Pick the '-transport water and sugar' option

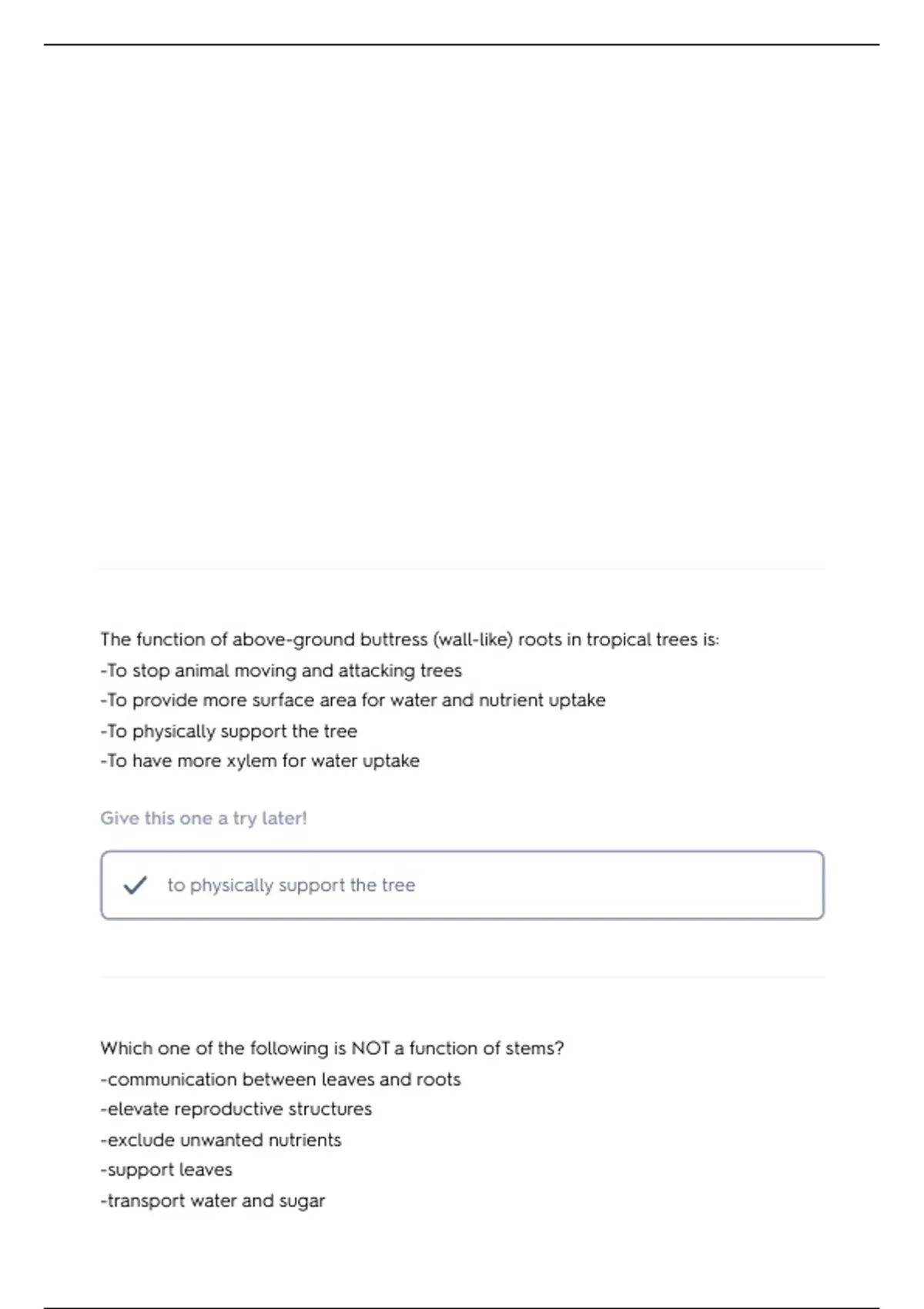pos(213,1201)
